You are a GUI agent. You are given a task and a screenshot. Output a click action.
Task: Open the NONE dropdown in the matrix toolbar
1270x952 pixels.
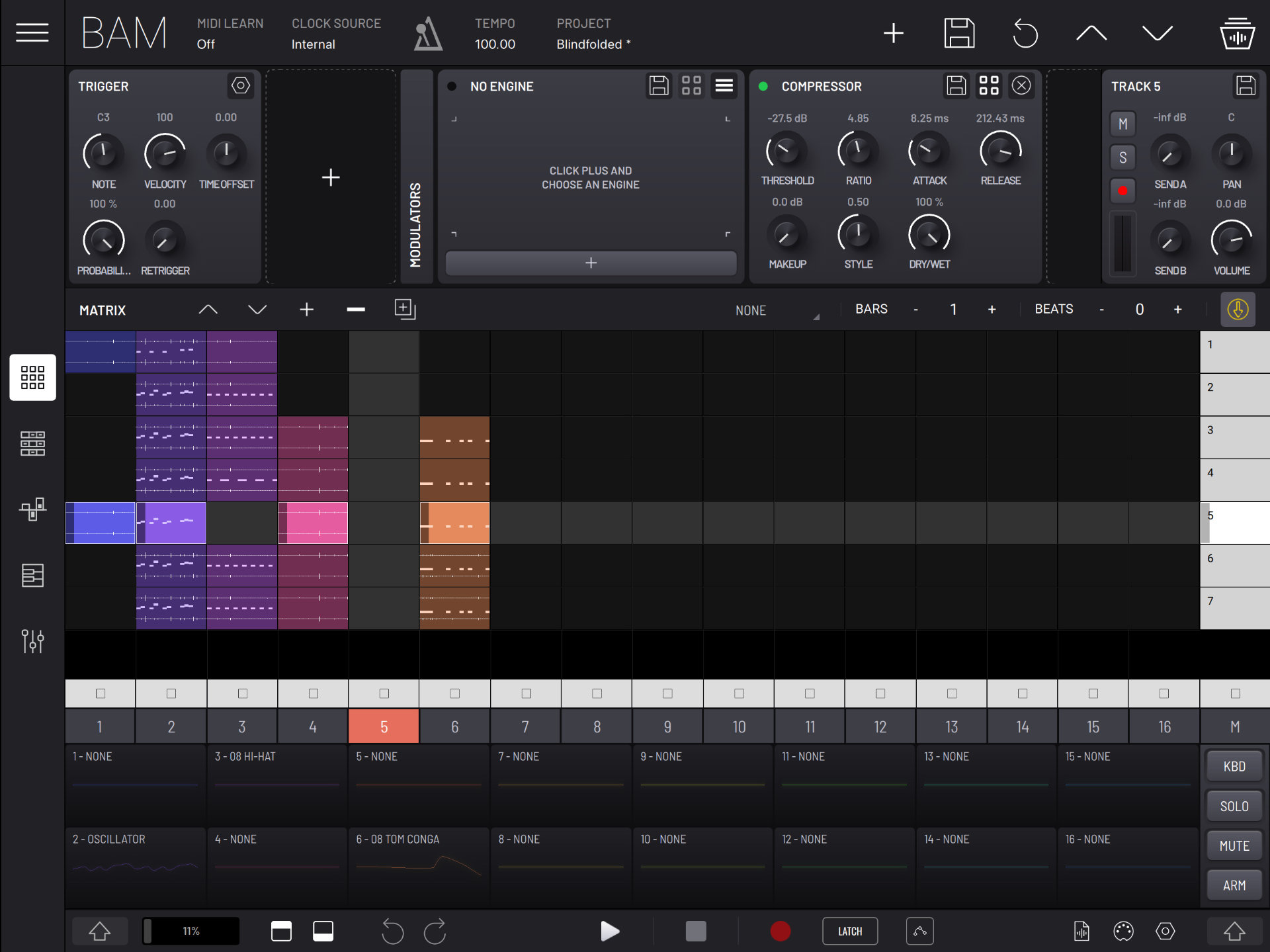(x=774, y=310)
